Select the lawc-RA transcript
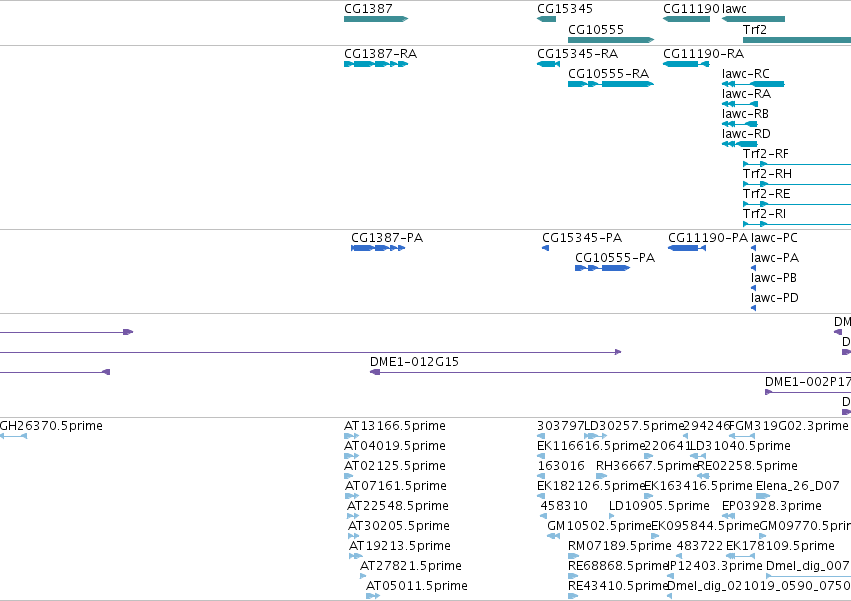Image resolution: width=851 pixels, height=601 pixels. (740, 104)
